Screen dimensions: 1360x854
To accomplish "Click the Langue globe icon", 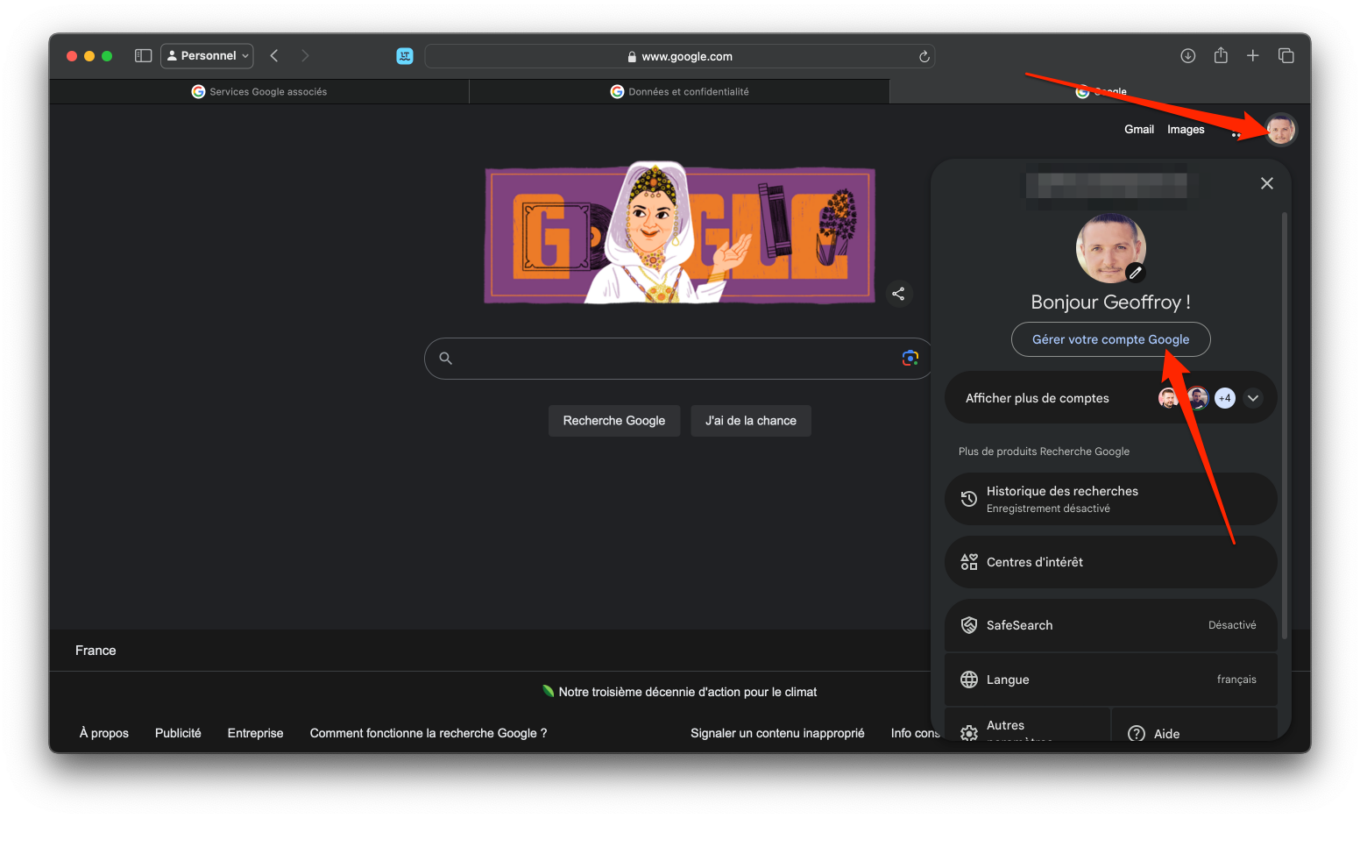I will 969,680.
